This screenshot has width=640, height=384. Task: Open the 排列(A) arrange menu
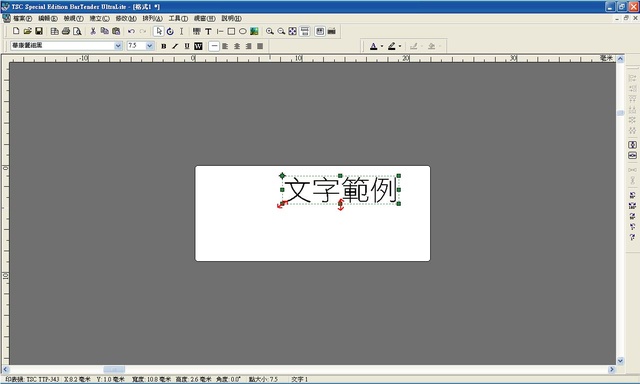click(152, 18)
